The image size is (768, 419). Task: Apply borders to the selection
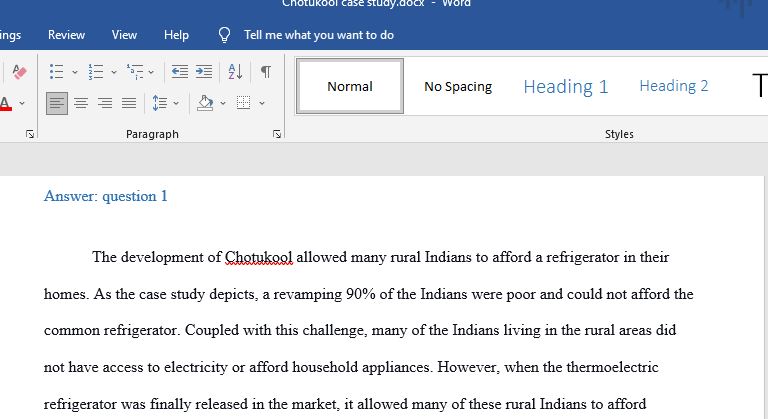[243, 103]
